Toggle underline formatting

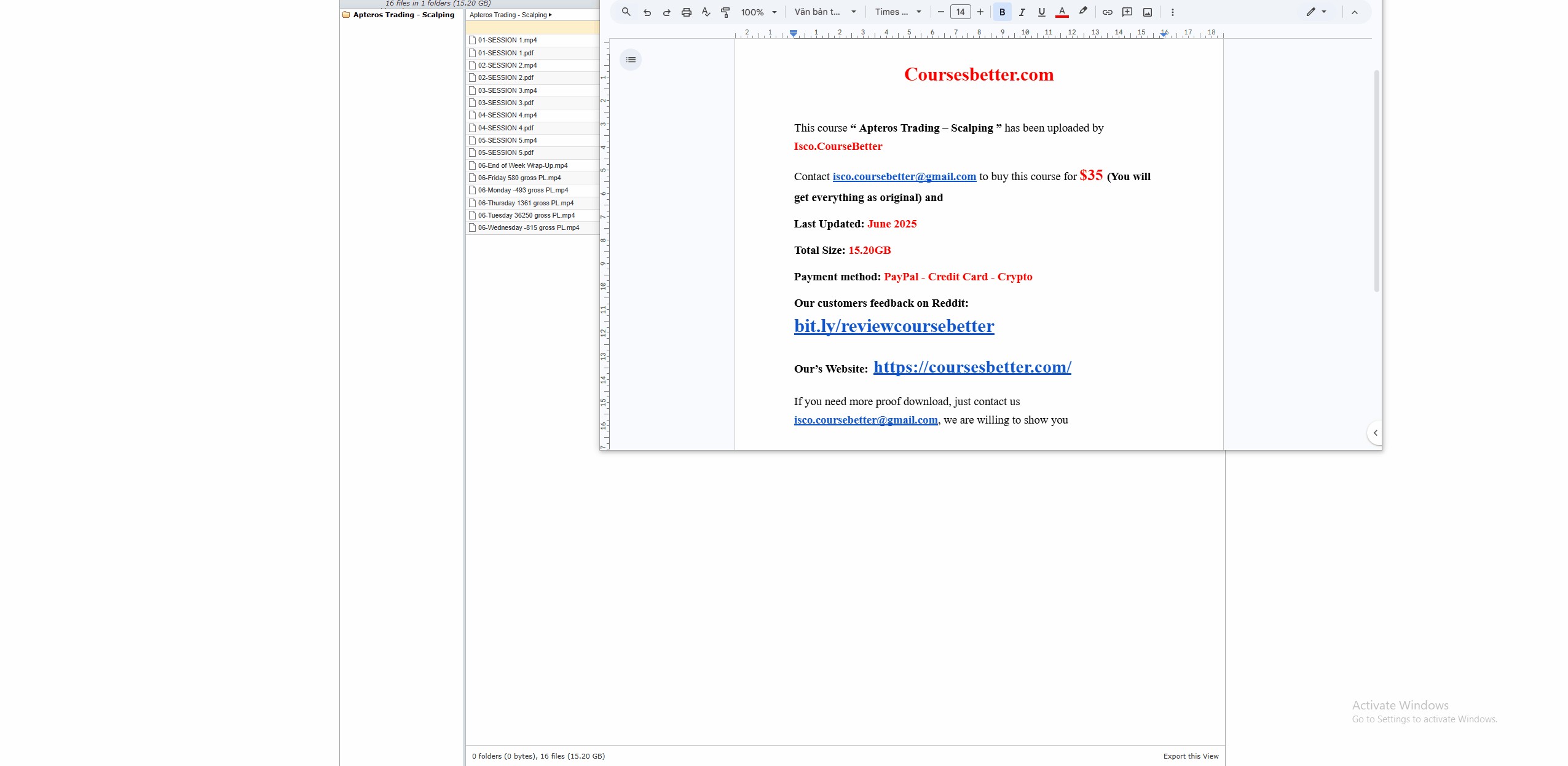point(1041,12)
